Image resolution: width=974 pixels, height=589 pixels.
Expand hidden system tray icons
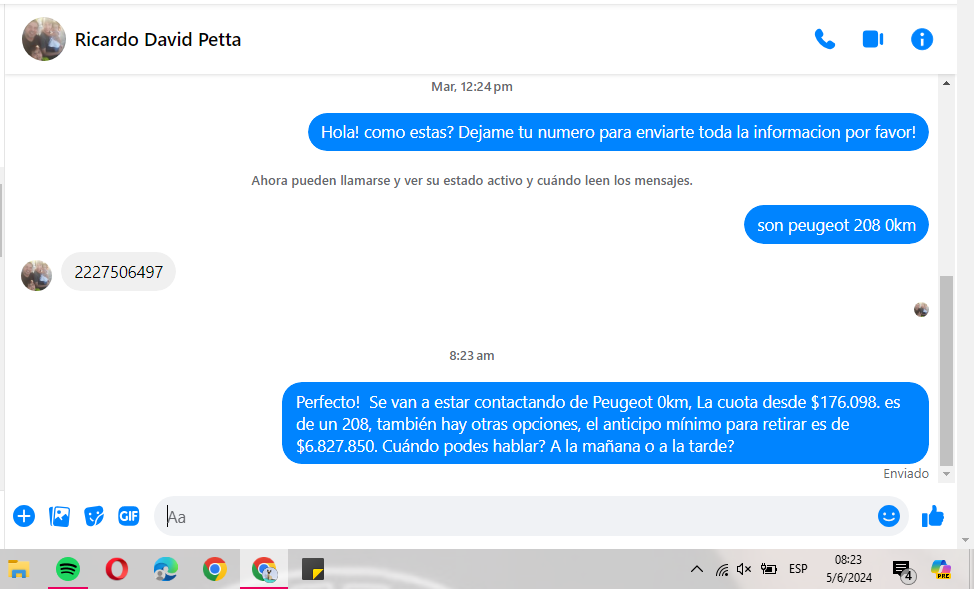[x=696, y=569]
